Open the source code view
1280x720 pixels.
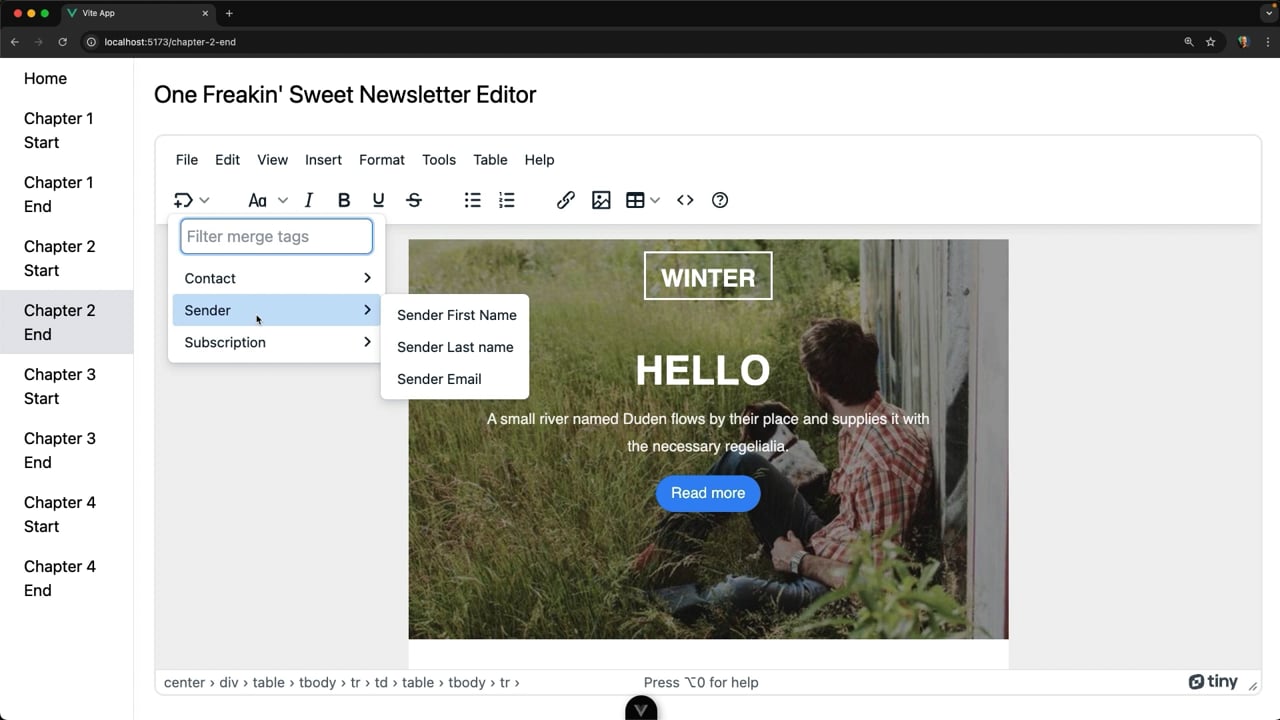(x=685, y=200)
